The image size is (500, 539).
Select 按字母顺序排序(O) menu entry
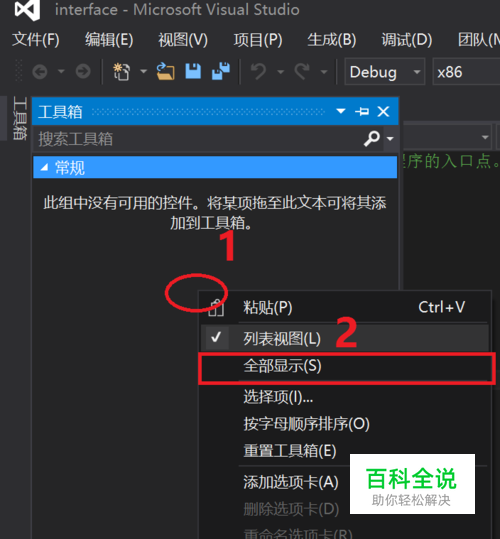point(345,424)
